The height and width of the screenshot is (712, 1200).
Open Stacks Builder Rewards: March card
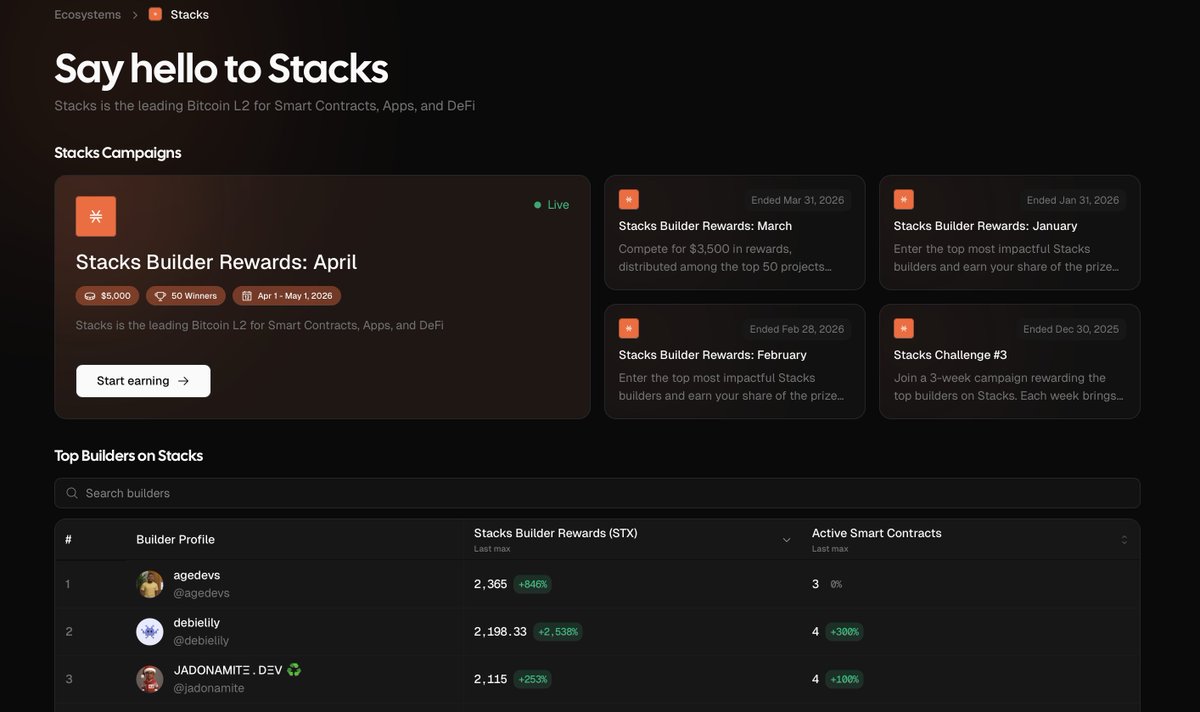[735, 233]
